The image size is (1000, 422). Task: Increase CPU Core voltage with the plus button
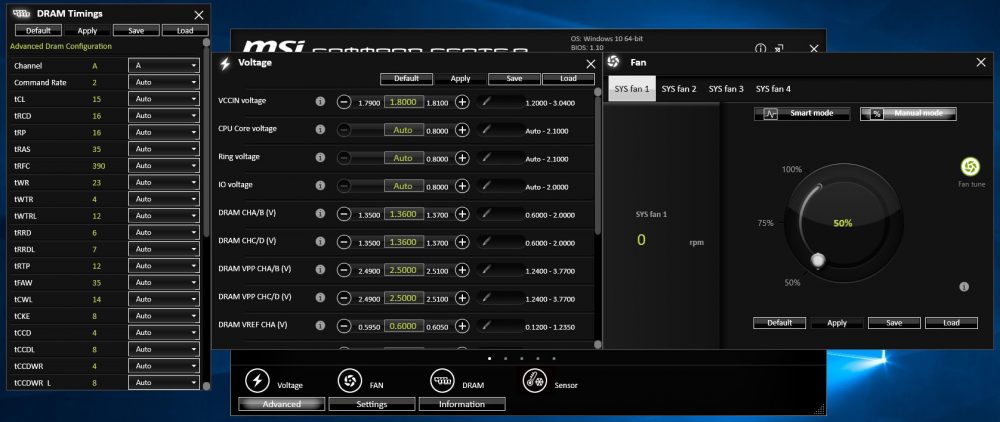pyautogui.click(x=462, y=129)
